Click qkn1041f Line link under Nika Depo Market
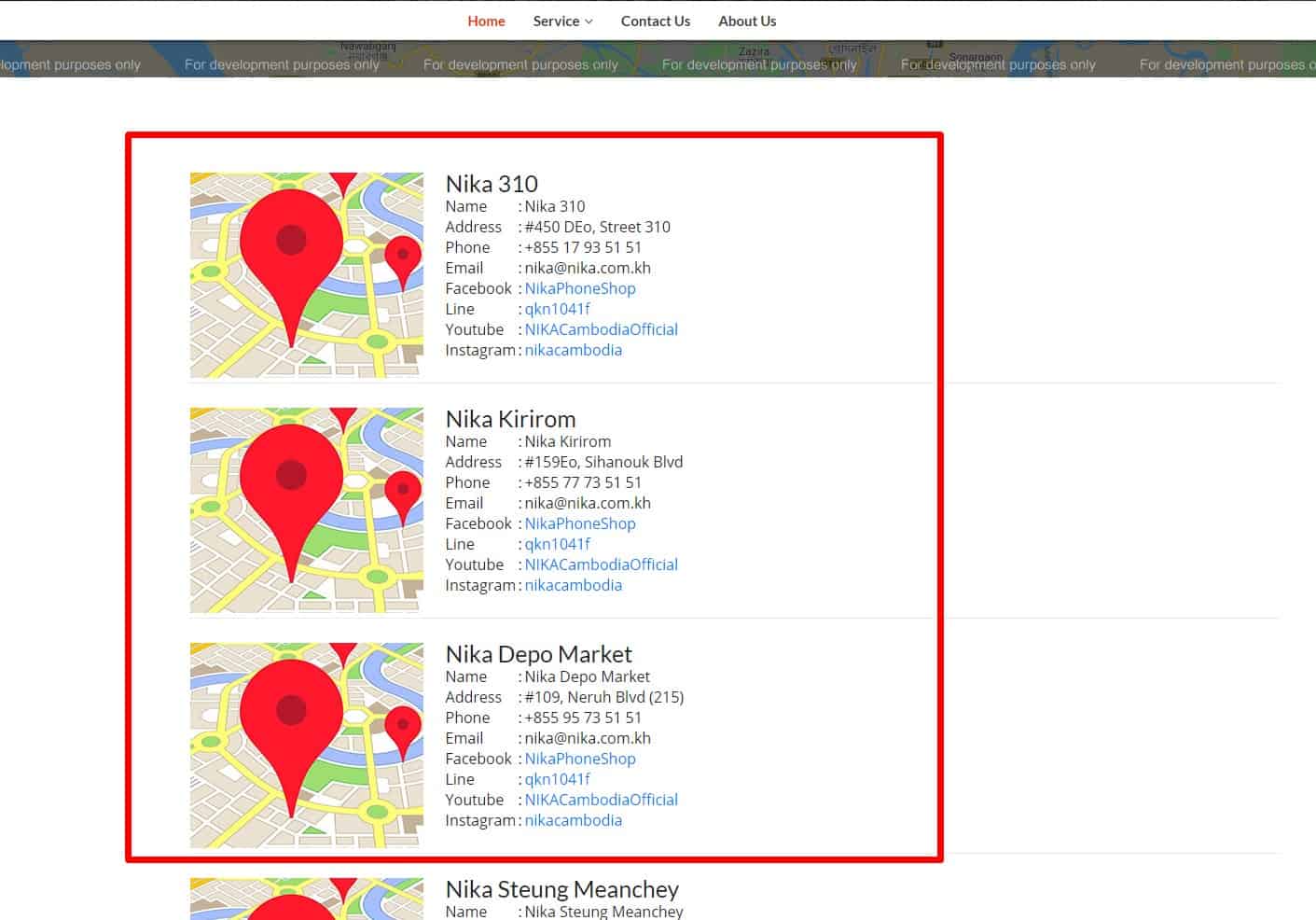Screen dimensions: 1316x920 557,779
